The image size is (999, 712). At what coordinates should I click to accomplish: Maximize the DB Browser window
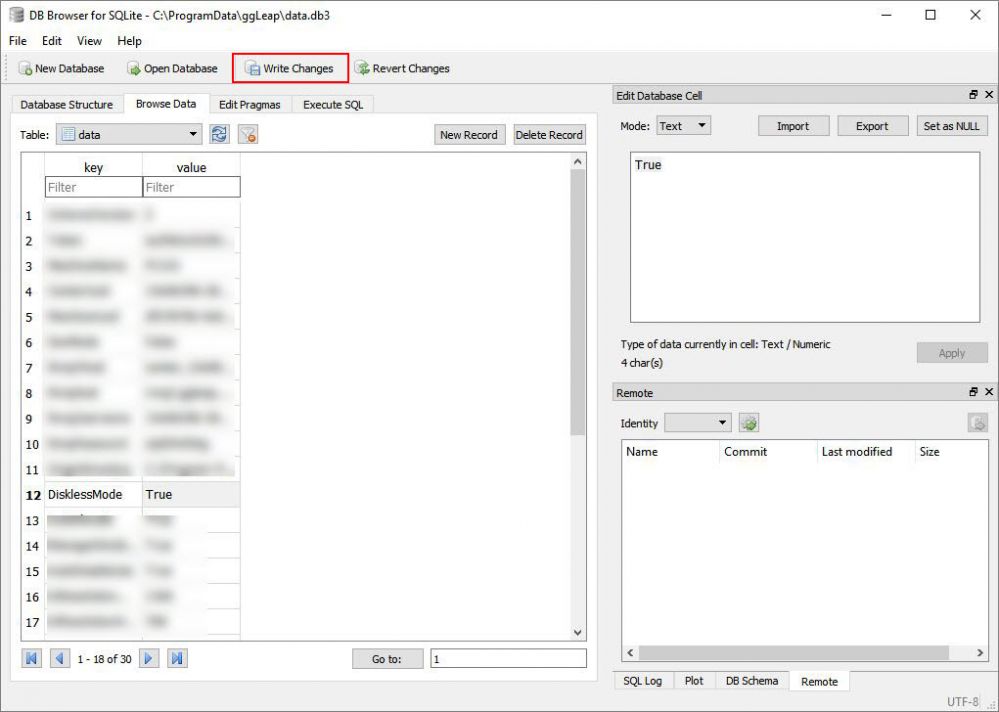coord(930,15)
